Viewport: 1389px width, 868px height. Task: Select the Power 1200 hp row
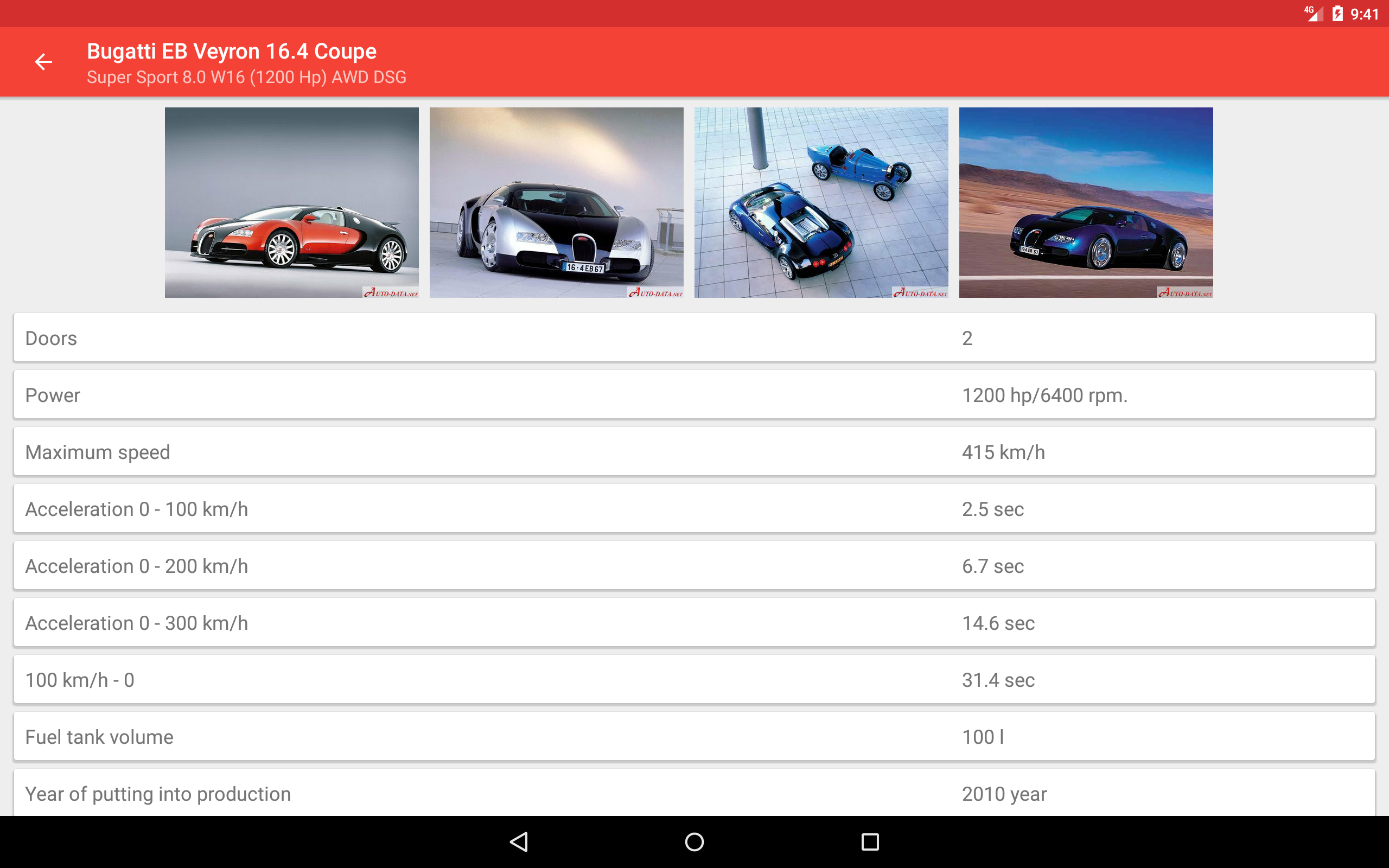tap(694, 394)
